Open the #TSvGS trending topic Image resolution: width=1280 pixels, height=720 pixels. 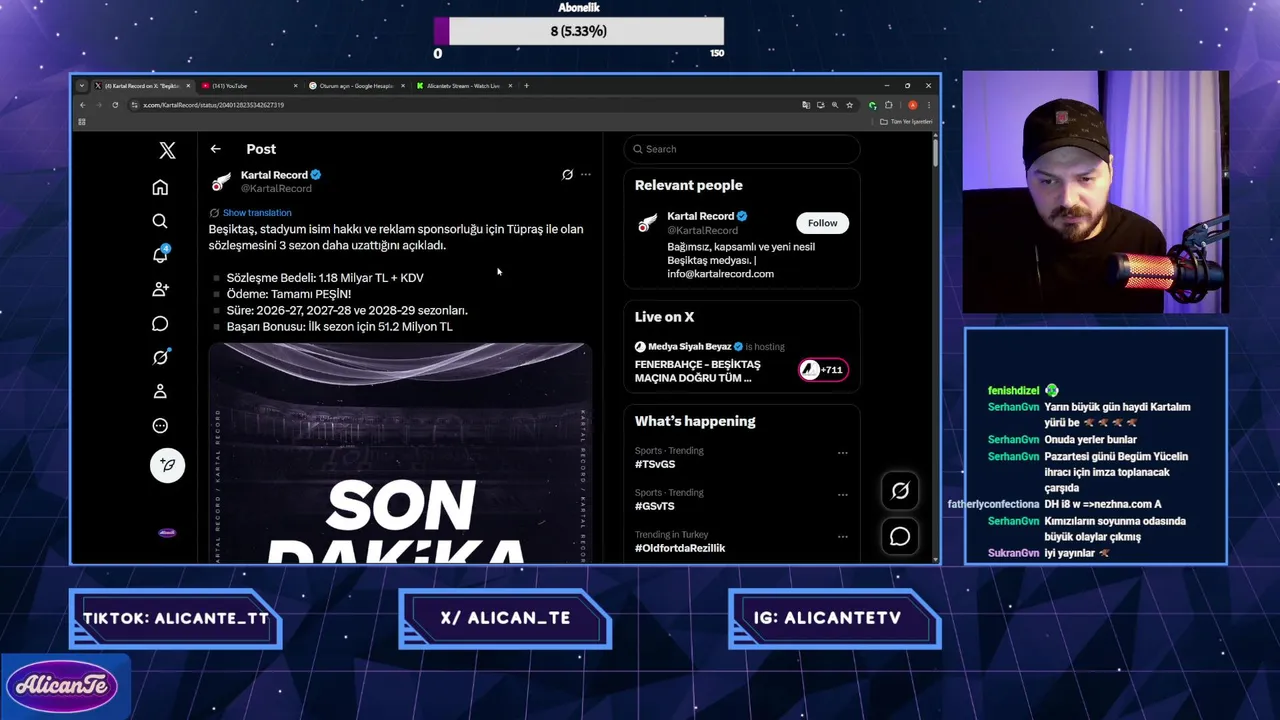pos(655,464)
